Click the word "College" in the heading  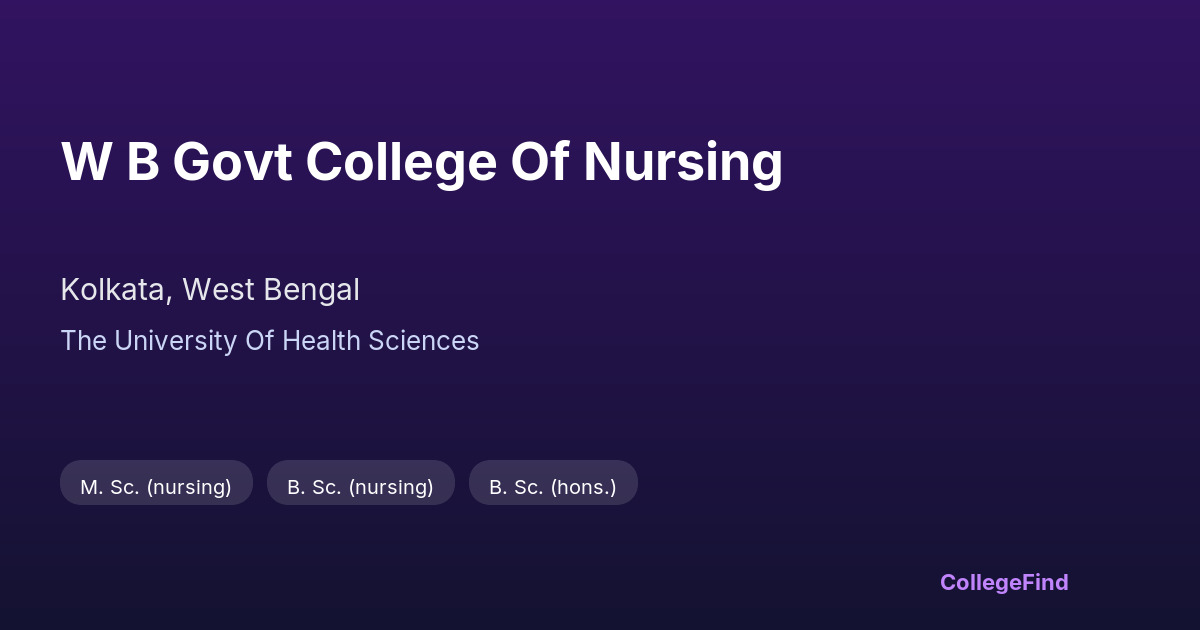coord(401,162)
